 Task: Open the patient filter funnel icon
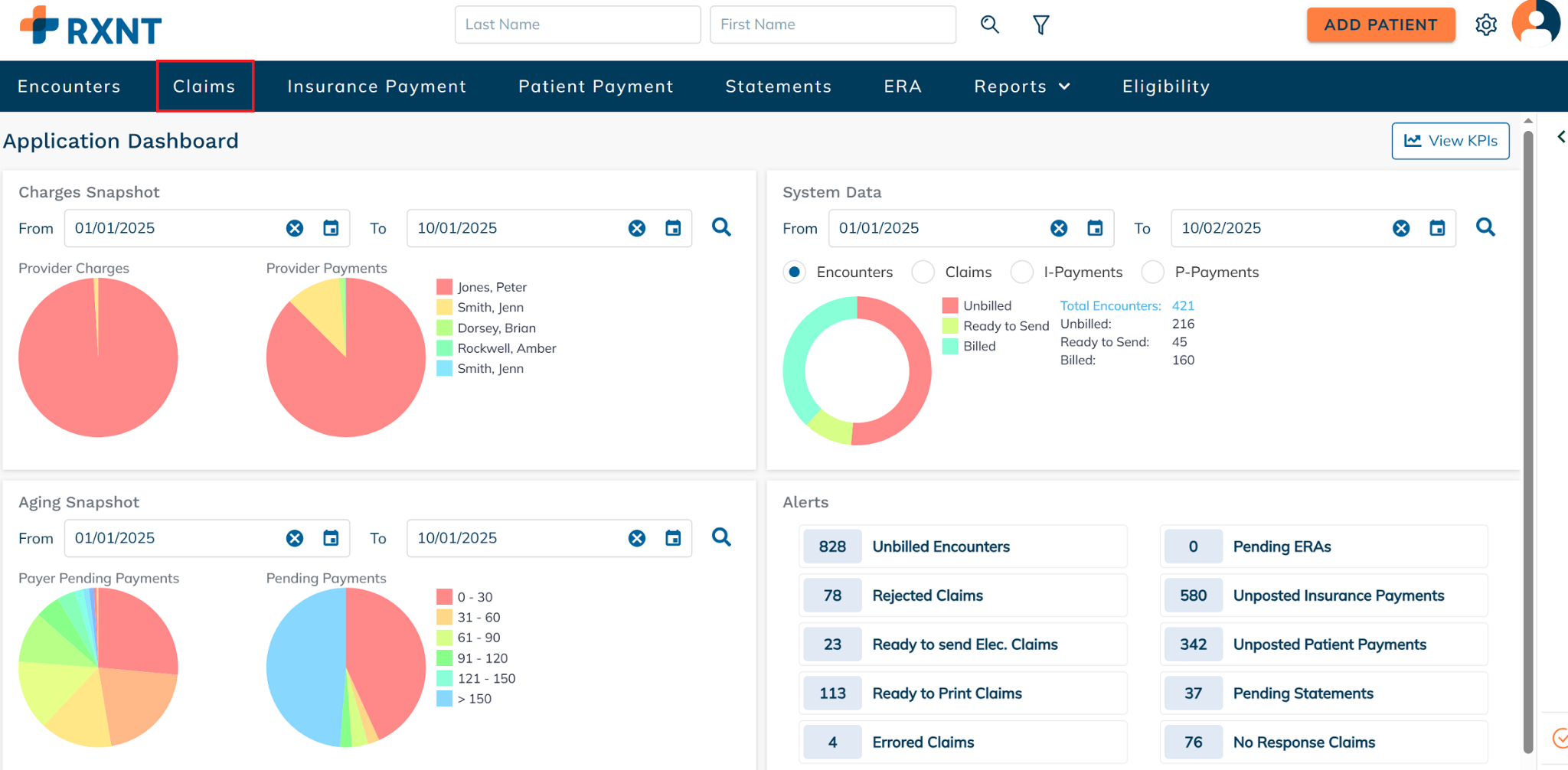[1040, 25]
